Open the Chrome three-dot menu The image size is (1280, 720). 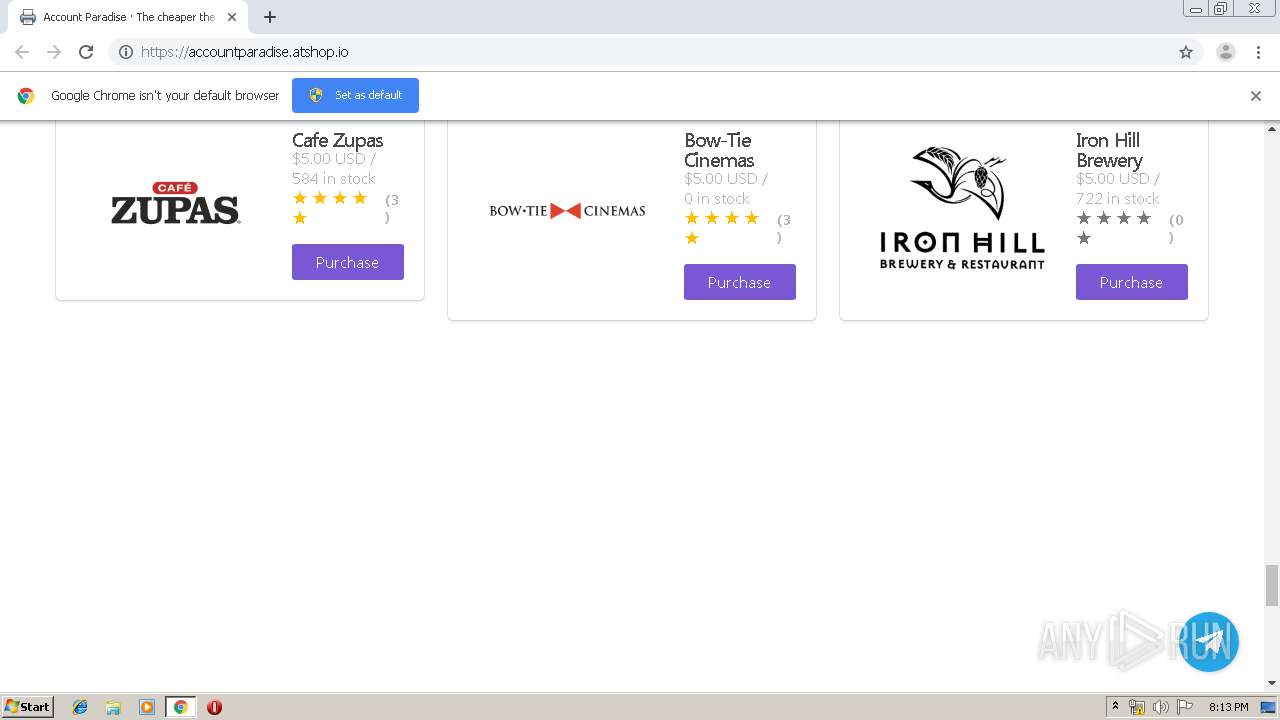pyautogui.click(x=1259, y=52)
